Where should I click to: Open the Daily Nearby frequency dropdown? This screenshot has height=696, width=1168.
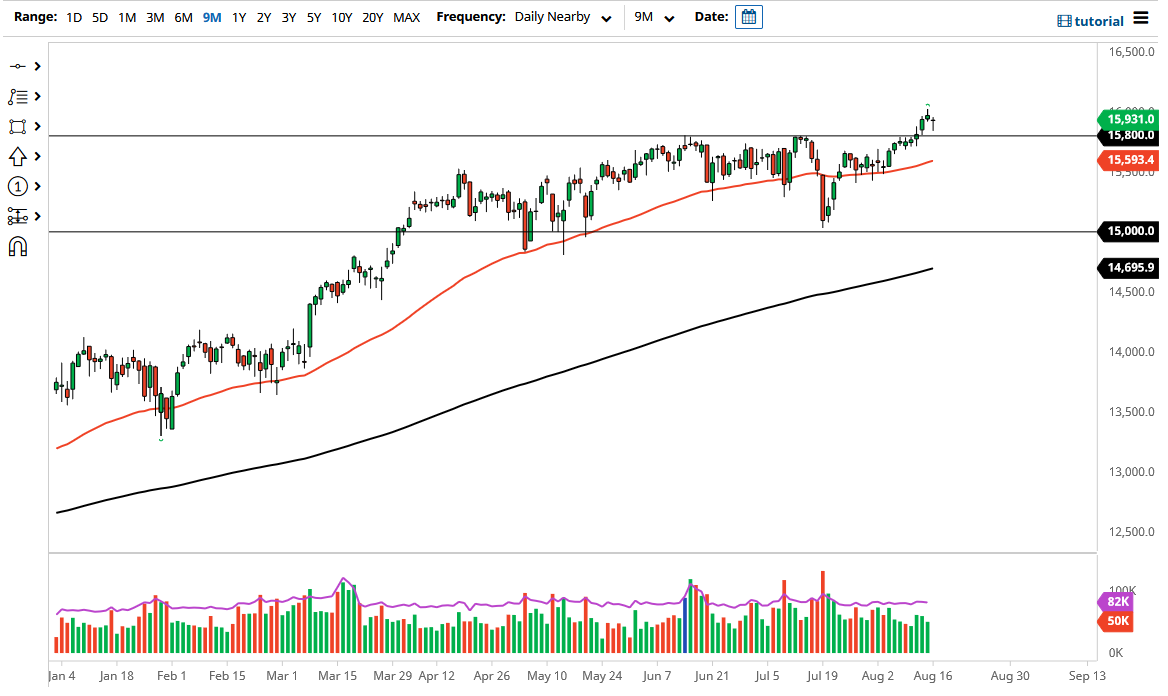tap(563, 17)
